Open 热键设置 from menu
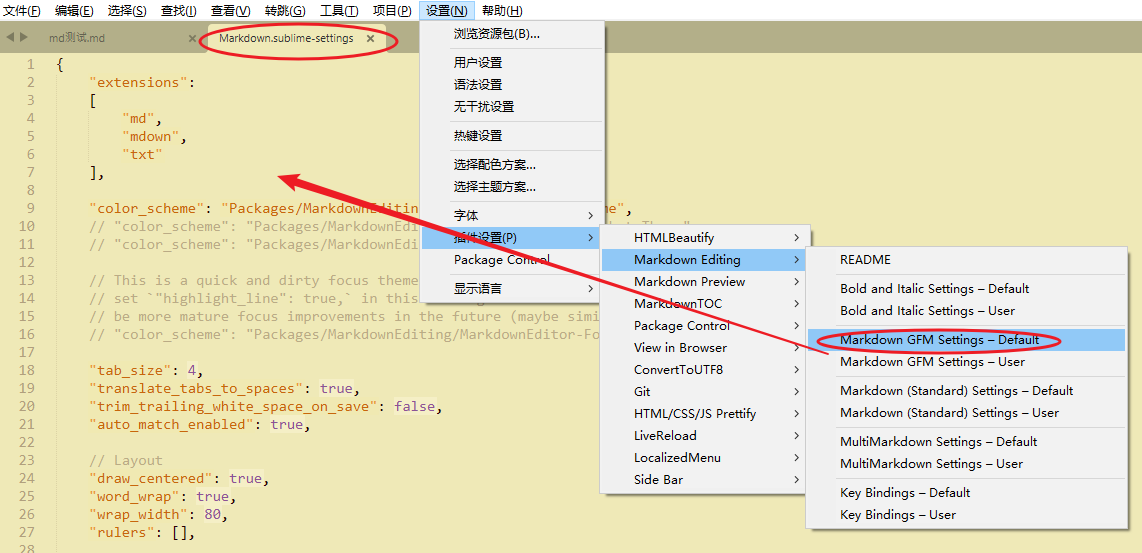Viewport: 1142px width, 553px height. pyautogui.click(x=513, y=136)
